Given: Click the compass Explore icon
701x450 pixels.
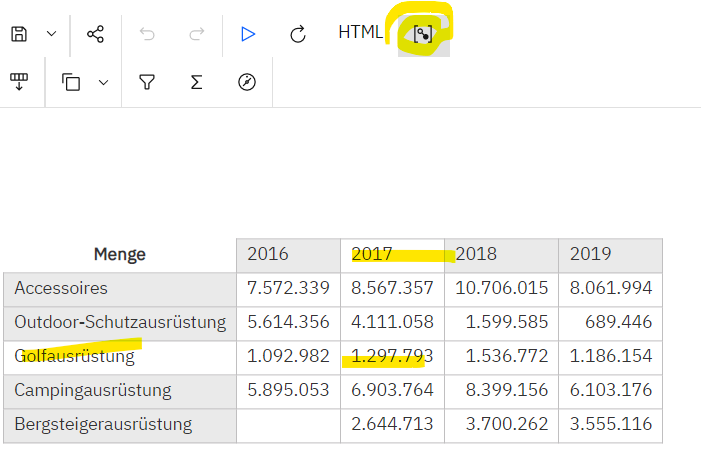Looking at the screenshot, I should (x=247, y=82).
